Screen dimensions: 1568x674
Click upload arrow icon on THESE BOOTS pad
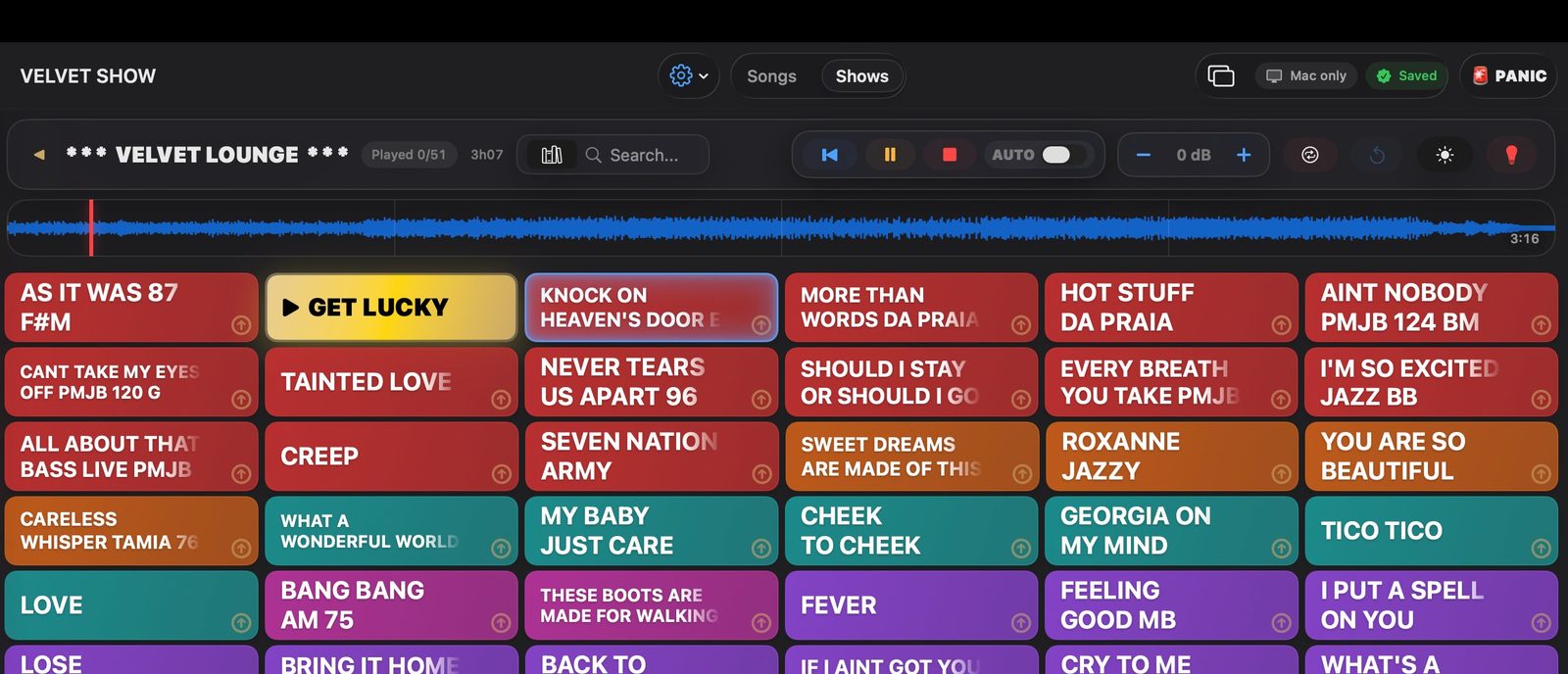pyautogui.click(x=761, y=623)
